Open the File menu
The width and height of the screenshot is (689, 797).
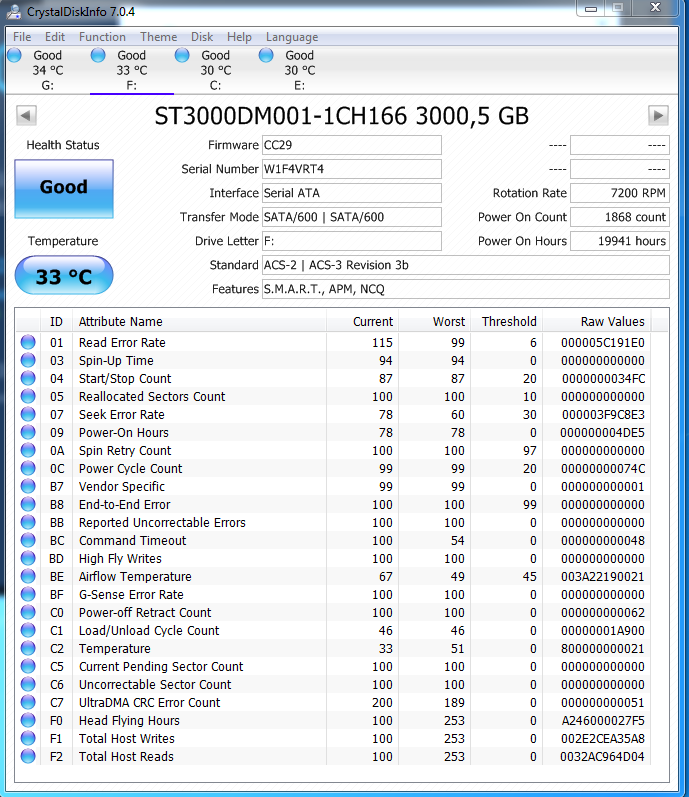[22, 37]
